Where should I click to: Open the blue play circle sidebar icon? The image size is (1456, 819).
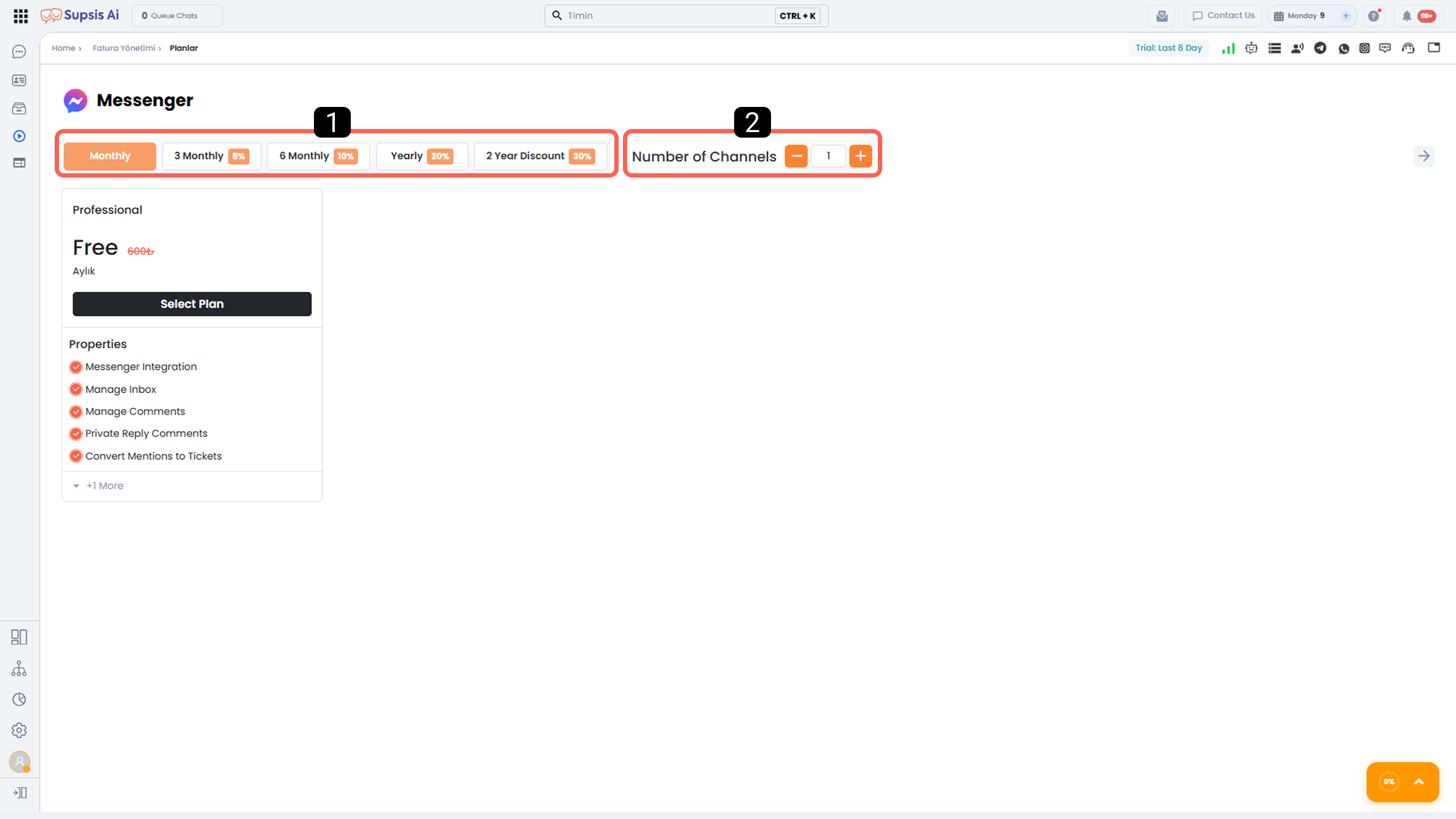19,136
